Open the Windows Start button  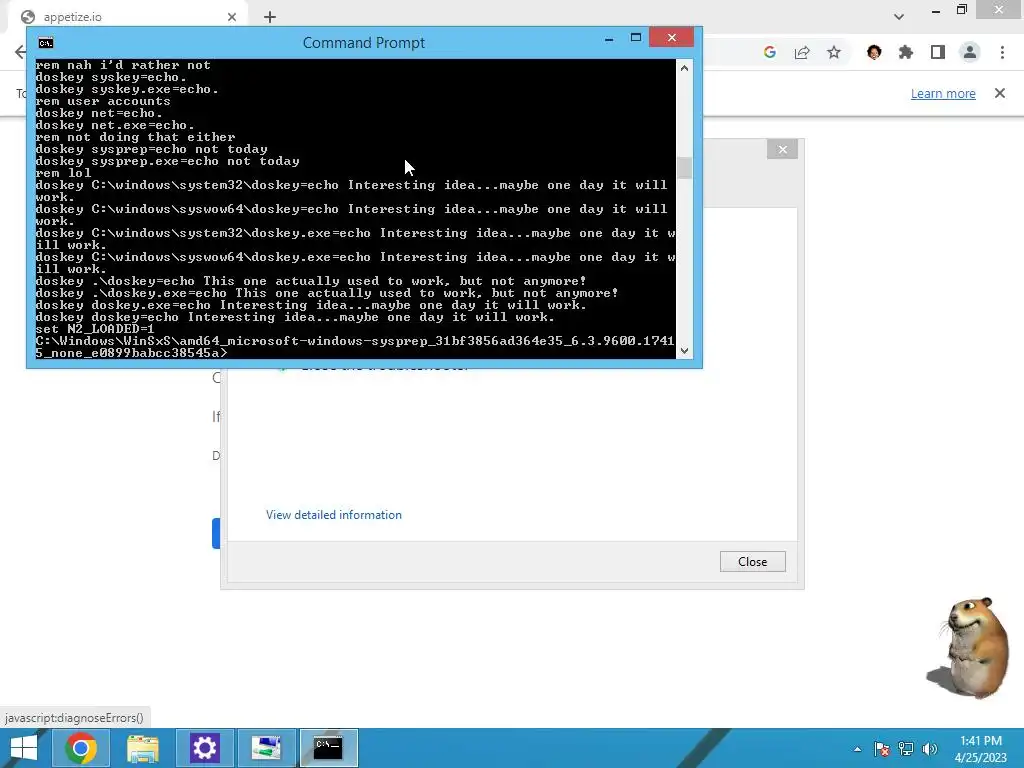point(24,748)
